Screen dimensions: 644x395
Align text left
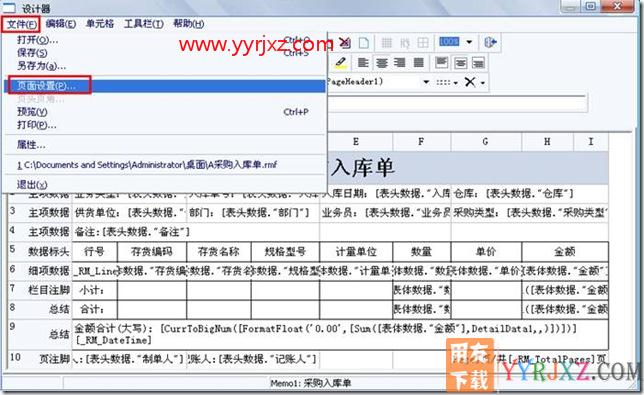point(363,63)
